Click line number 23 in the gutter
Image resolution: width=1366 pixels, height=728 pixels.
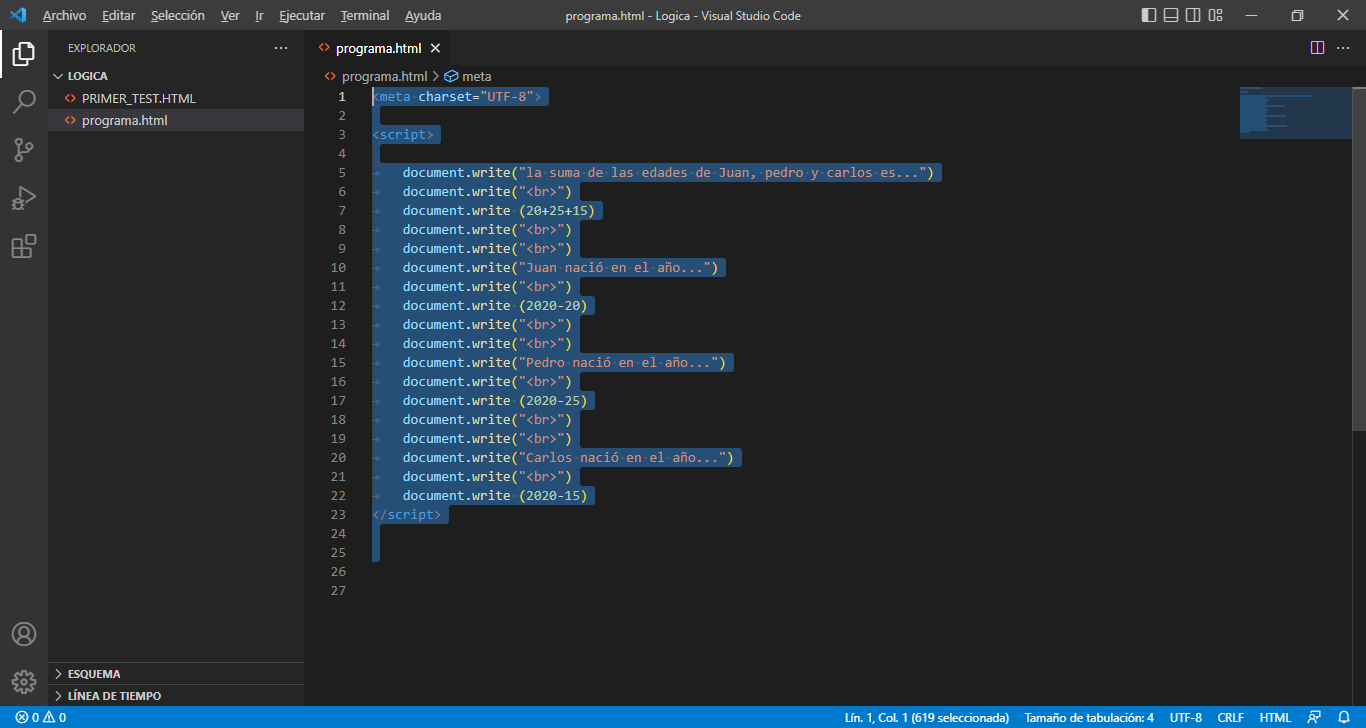tap(338, 514)
